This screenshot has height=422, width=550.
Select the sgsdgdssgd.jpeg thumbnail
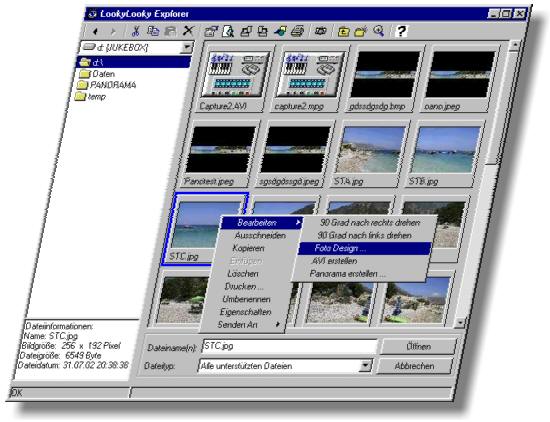pos(294,155)
